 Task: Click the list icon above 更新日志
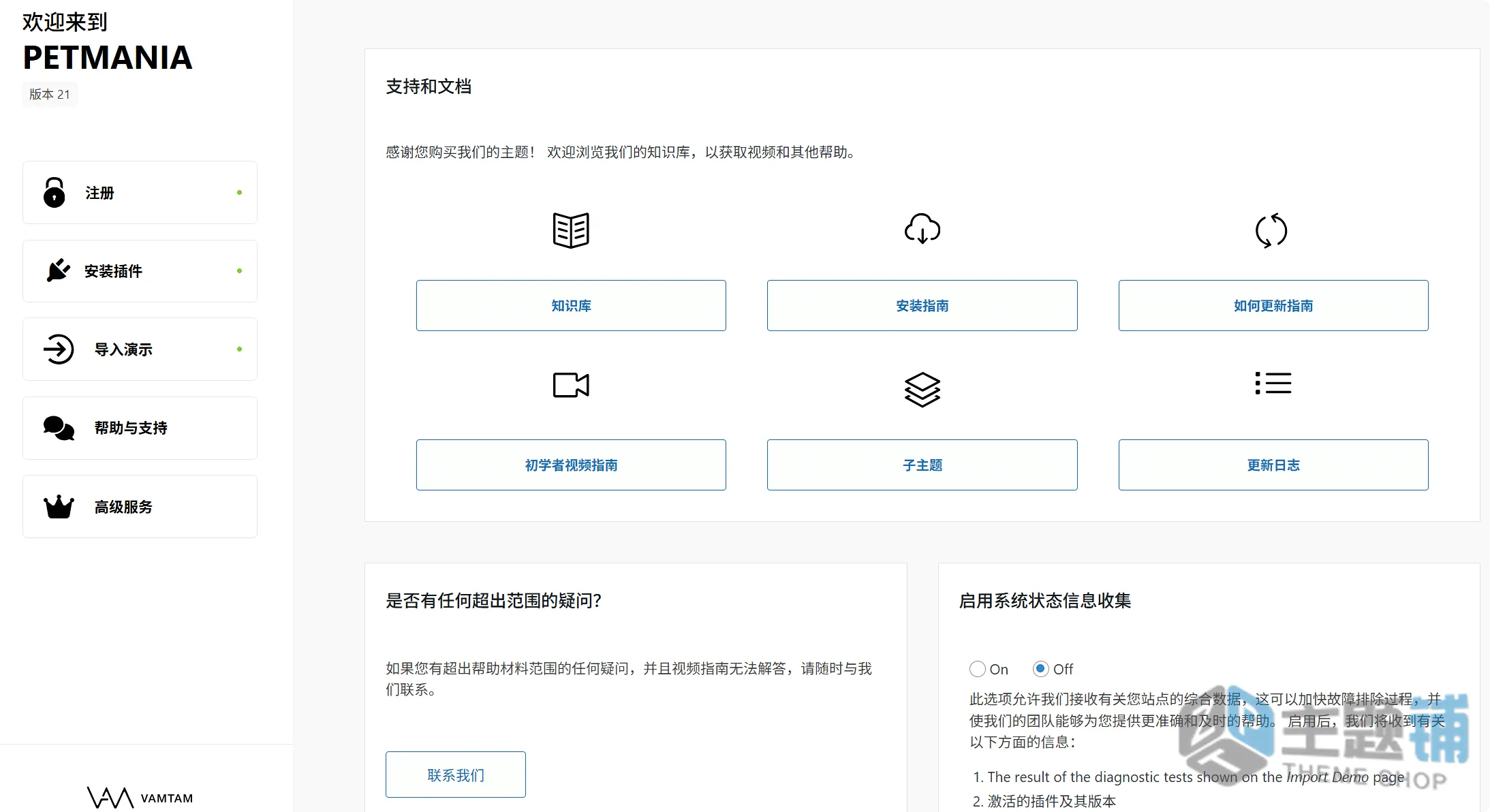pyautogui.click(x=1273, y=383)
